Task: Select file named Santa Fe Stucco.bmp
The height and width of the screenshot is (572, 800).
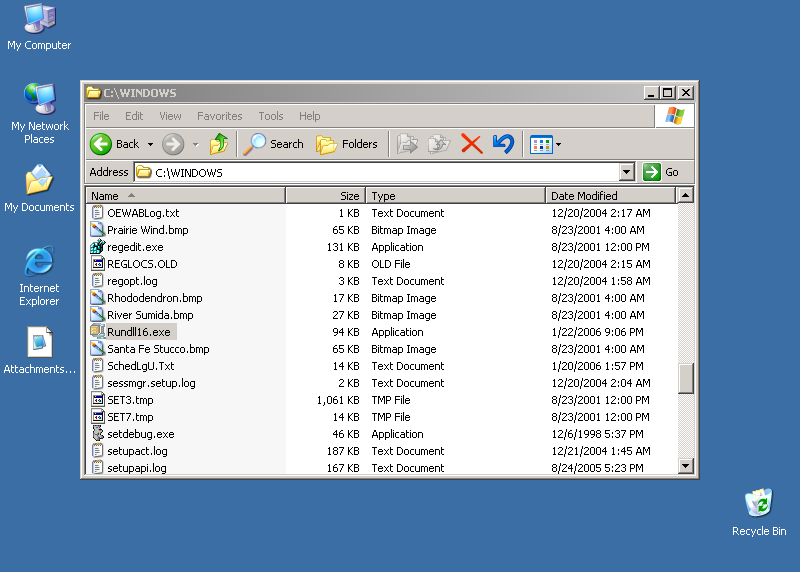Action: (x=158, y=349)
